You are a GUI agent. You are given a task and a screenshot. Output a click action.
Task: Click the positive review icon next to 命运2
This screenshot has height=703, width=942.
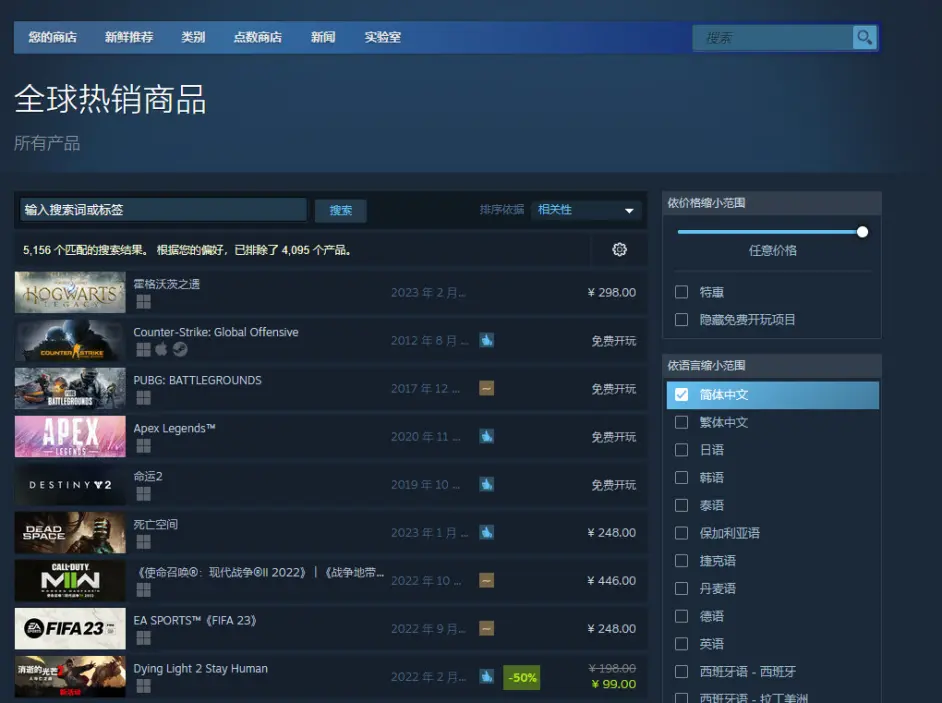click(x=487, y=484)
